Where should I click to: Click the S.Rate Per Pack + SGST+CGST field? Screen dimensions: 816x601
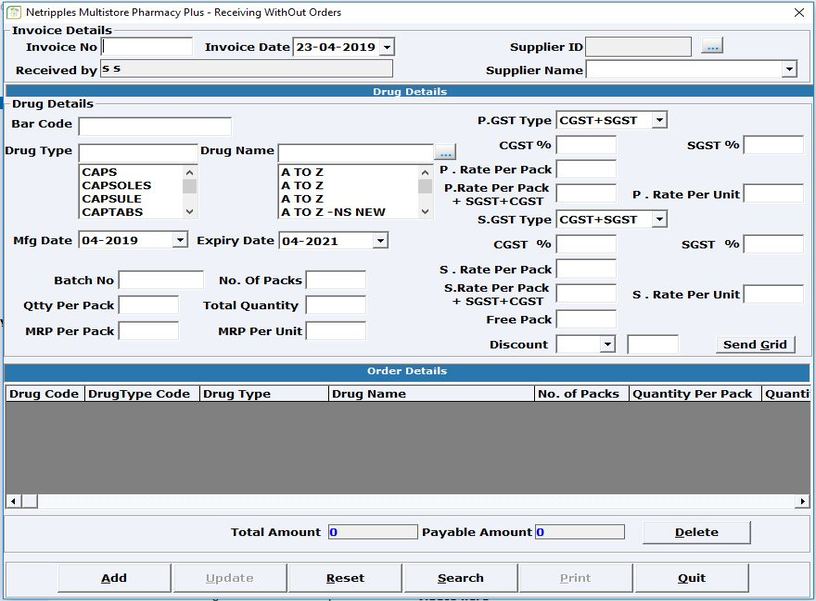pos(586,294)
